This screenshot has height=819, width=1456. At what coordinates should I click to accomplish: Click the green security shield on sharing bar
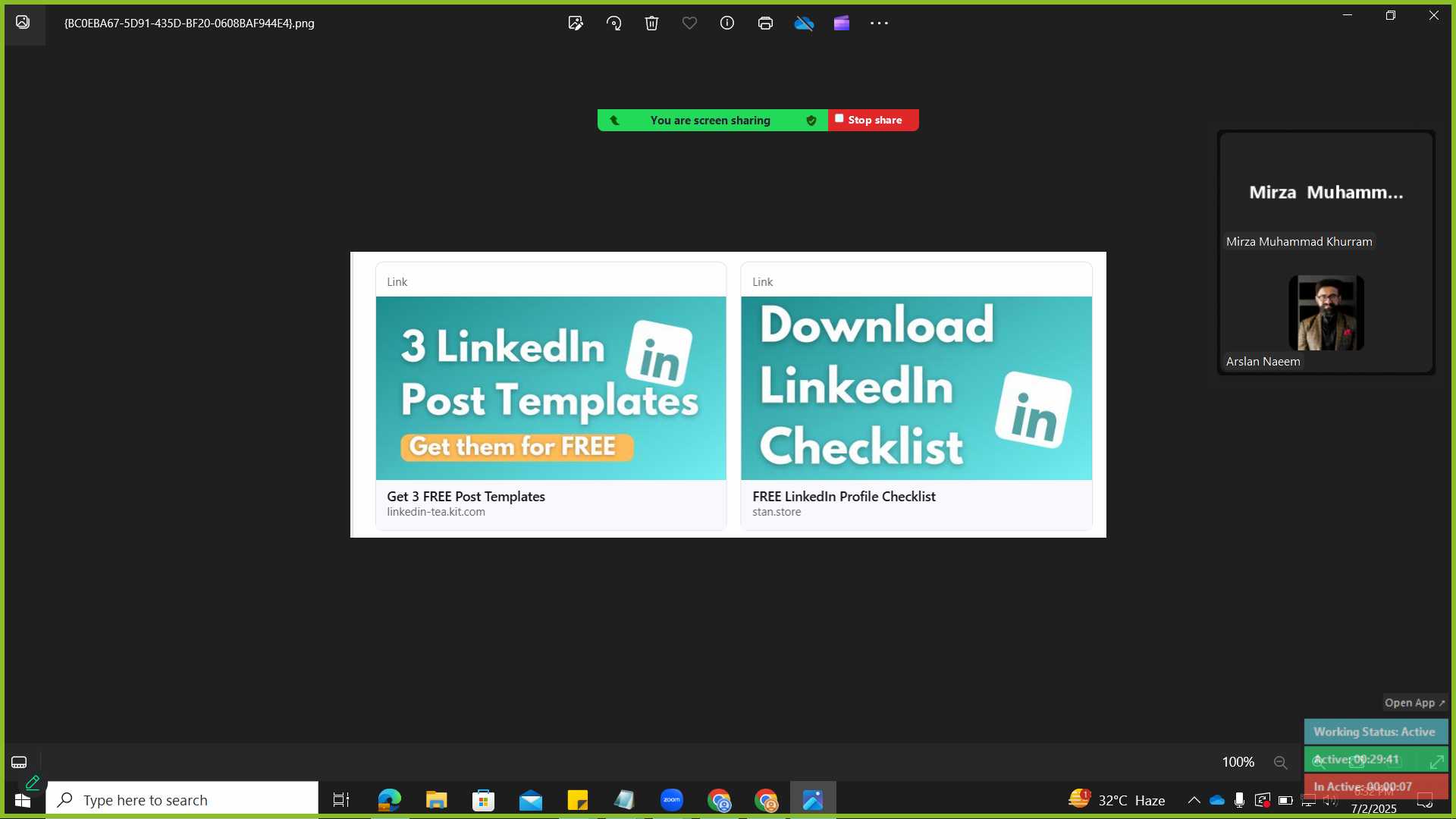[811, 120]
